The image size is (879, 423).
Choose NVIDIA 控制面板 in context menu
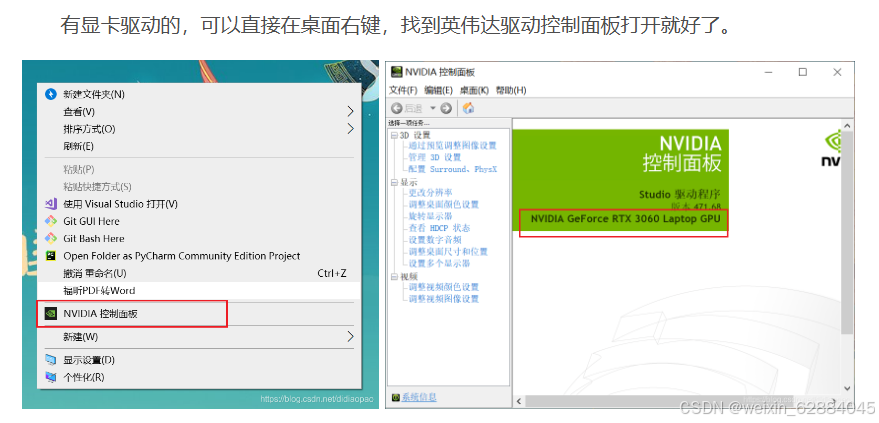(198, 314)
